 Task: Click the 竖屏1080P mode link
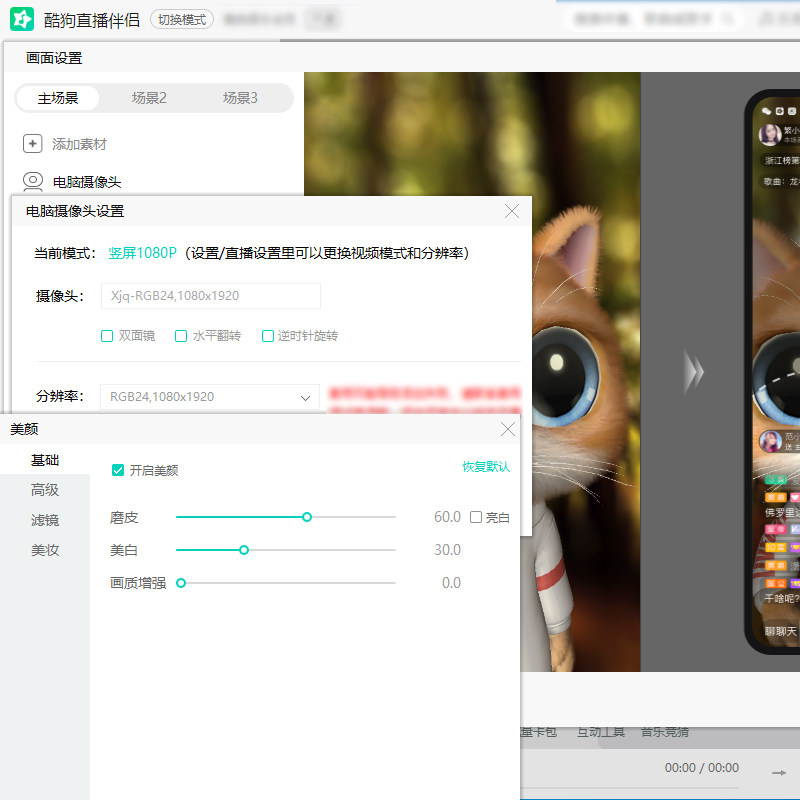point(142,253)
